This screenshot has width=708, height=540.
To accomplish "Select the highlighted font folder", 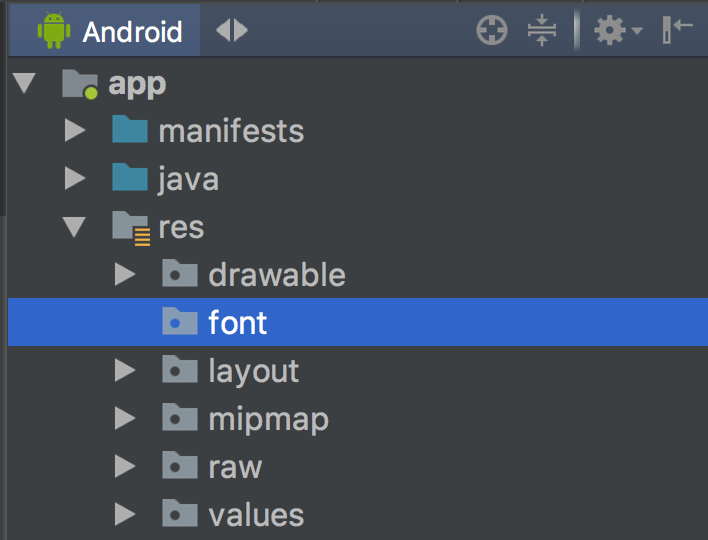I will [x=358, y=322].
